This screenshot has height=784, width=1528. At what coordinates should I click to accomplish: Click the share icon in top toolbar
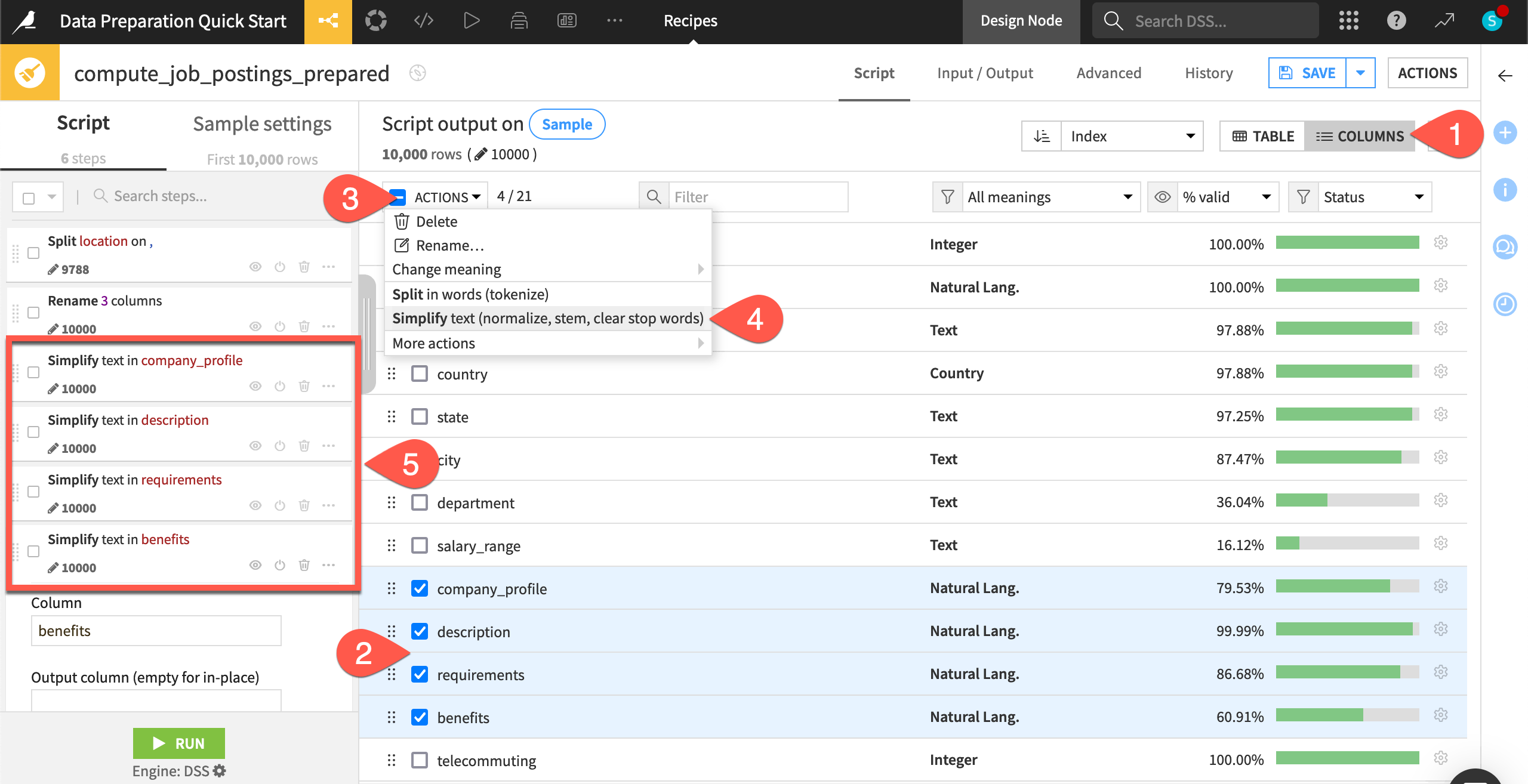(x=327, y=20)
